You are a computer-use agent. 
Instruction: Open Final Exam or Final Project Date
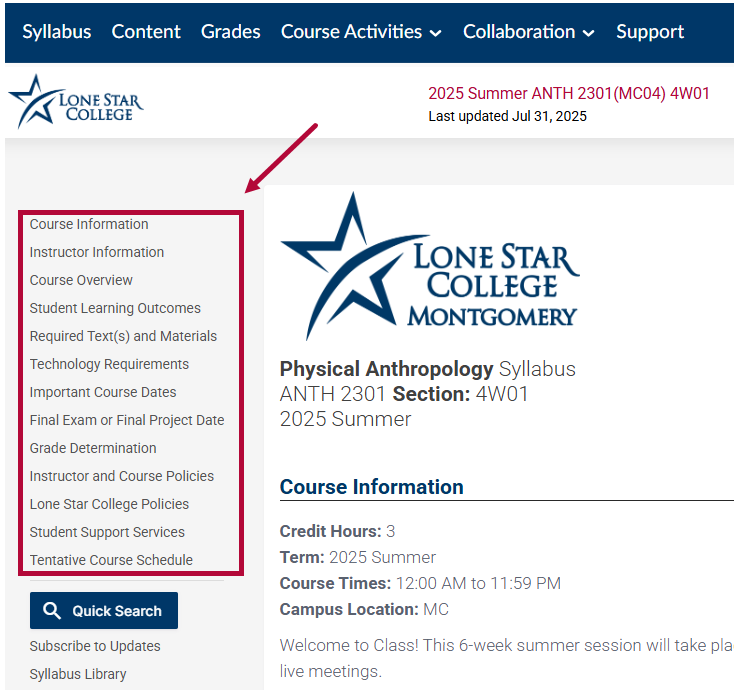(127, 420)
